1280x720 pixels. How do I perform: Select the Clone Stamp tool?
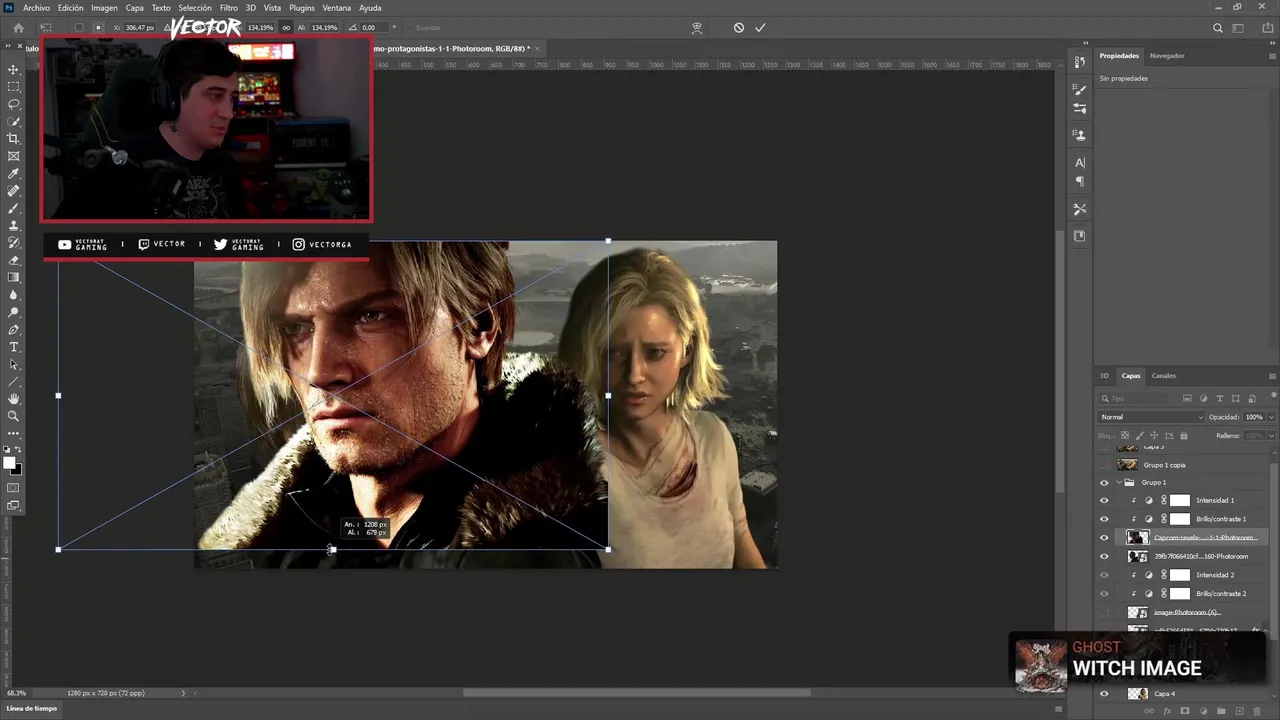[14, 226]
